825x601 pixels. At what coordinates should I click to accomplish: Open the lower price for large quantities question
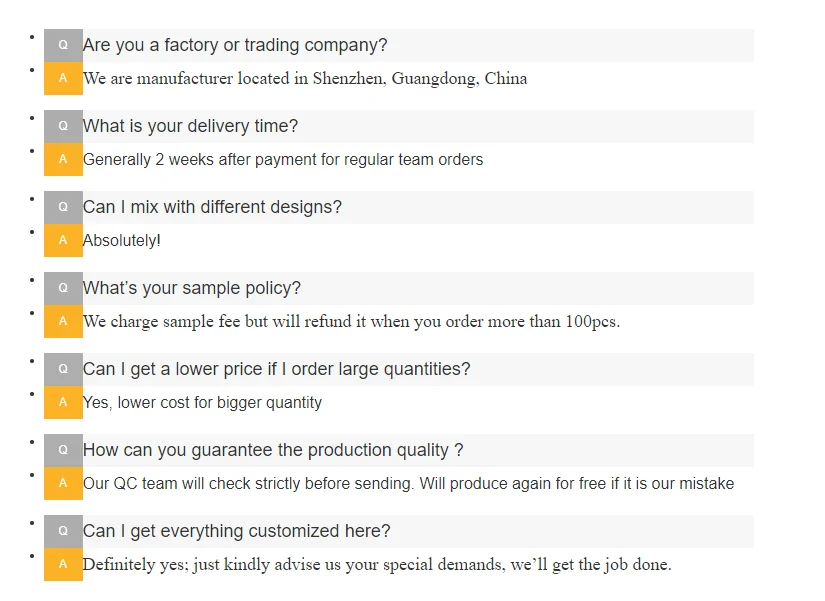click(x=276, y=370)
